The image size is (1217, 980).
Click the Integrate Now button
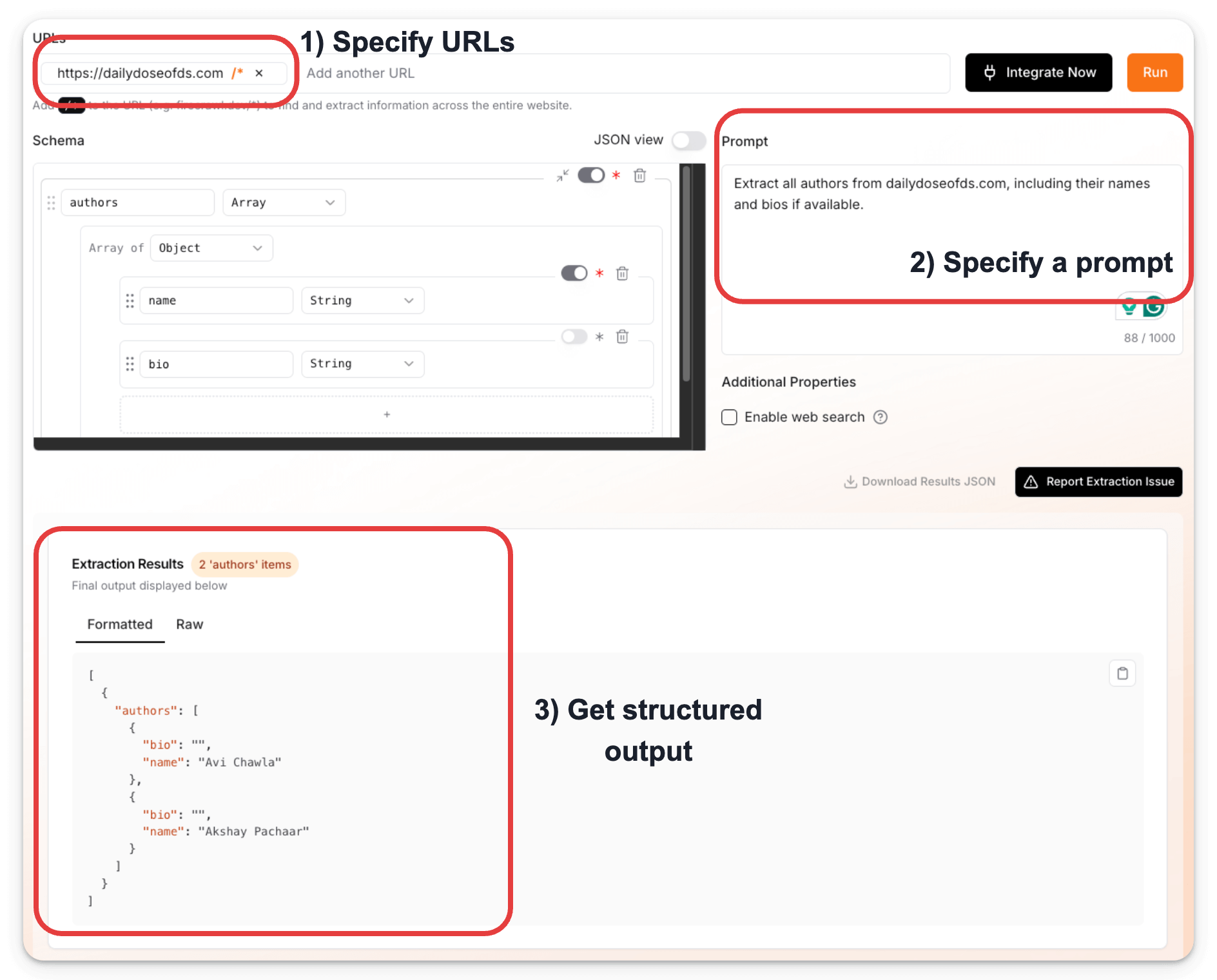(1038, 72)
